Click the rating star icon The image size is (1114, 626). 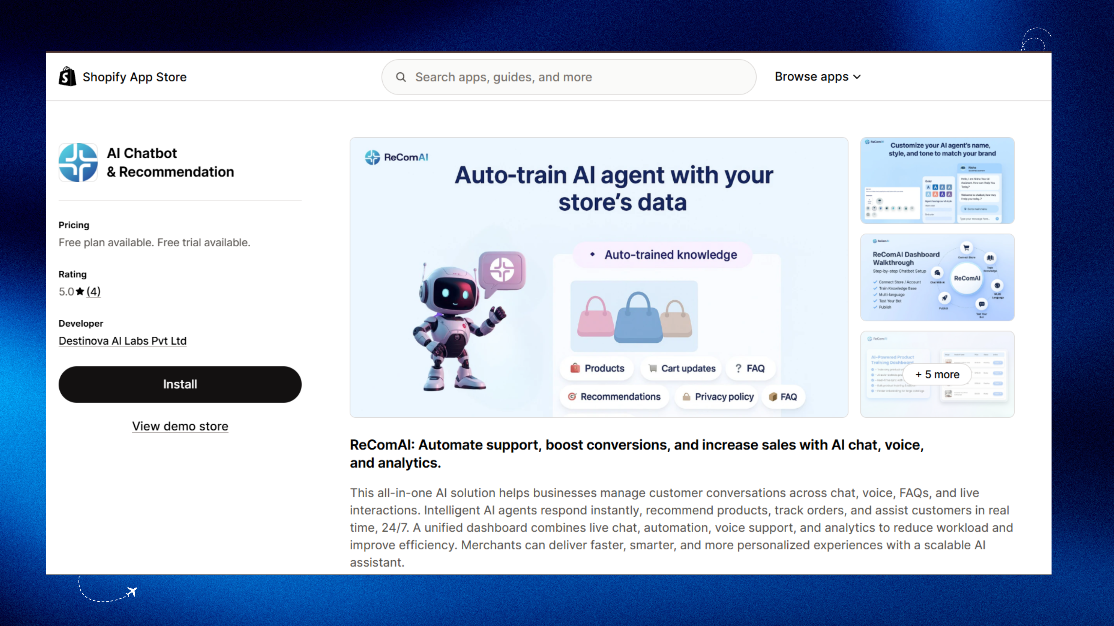80,291
